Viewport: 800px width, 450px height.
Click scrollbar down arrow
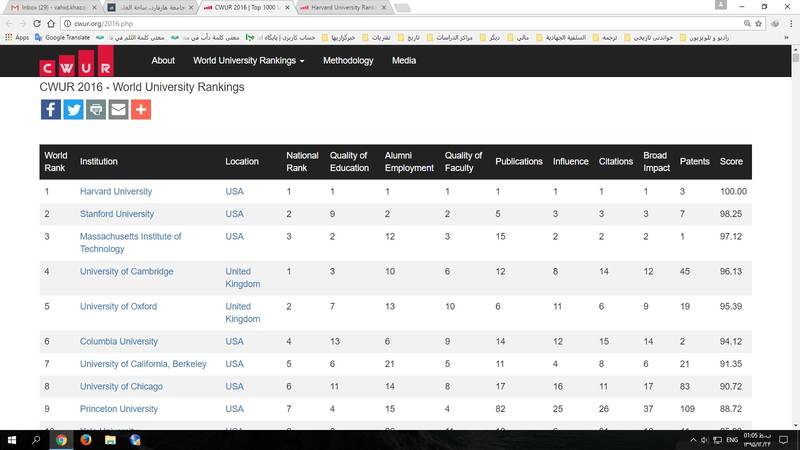(x=795, y=425)
